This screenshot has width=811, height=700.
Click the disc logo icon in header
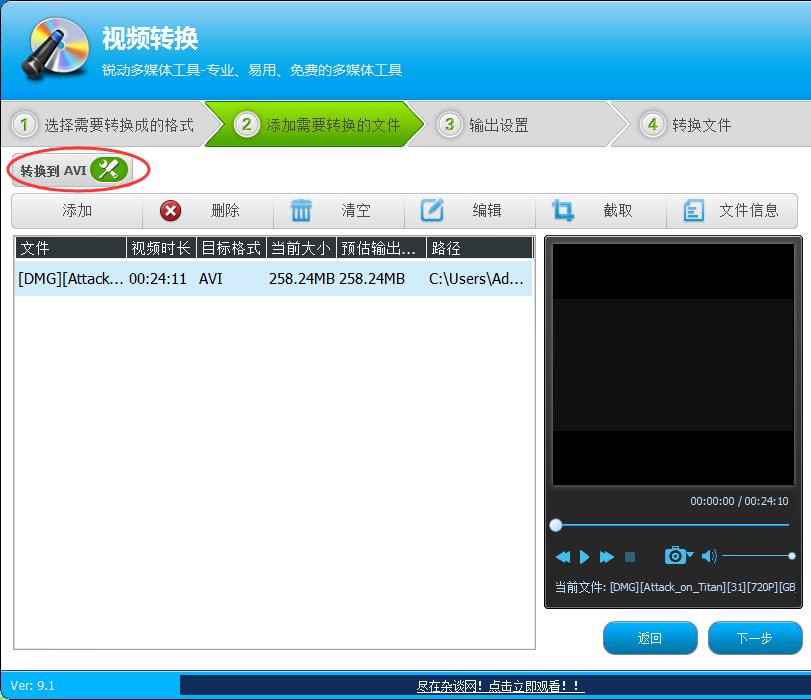coord(55,49)
